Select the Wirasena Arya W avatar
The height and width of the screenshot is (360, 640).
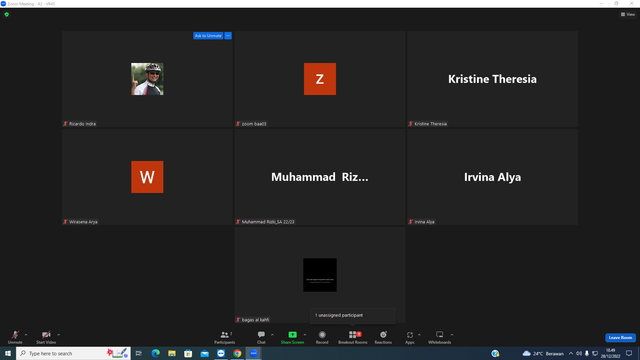(147, 177)
